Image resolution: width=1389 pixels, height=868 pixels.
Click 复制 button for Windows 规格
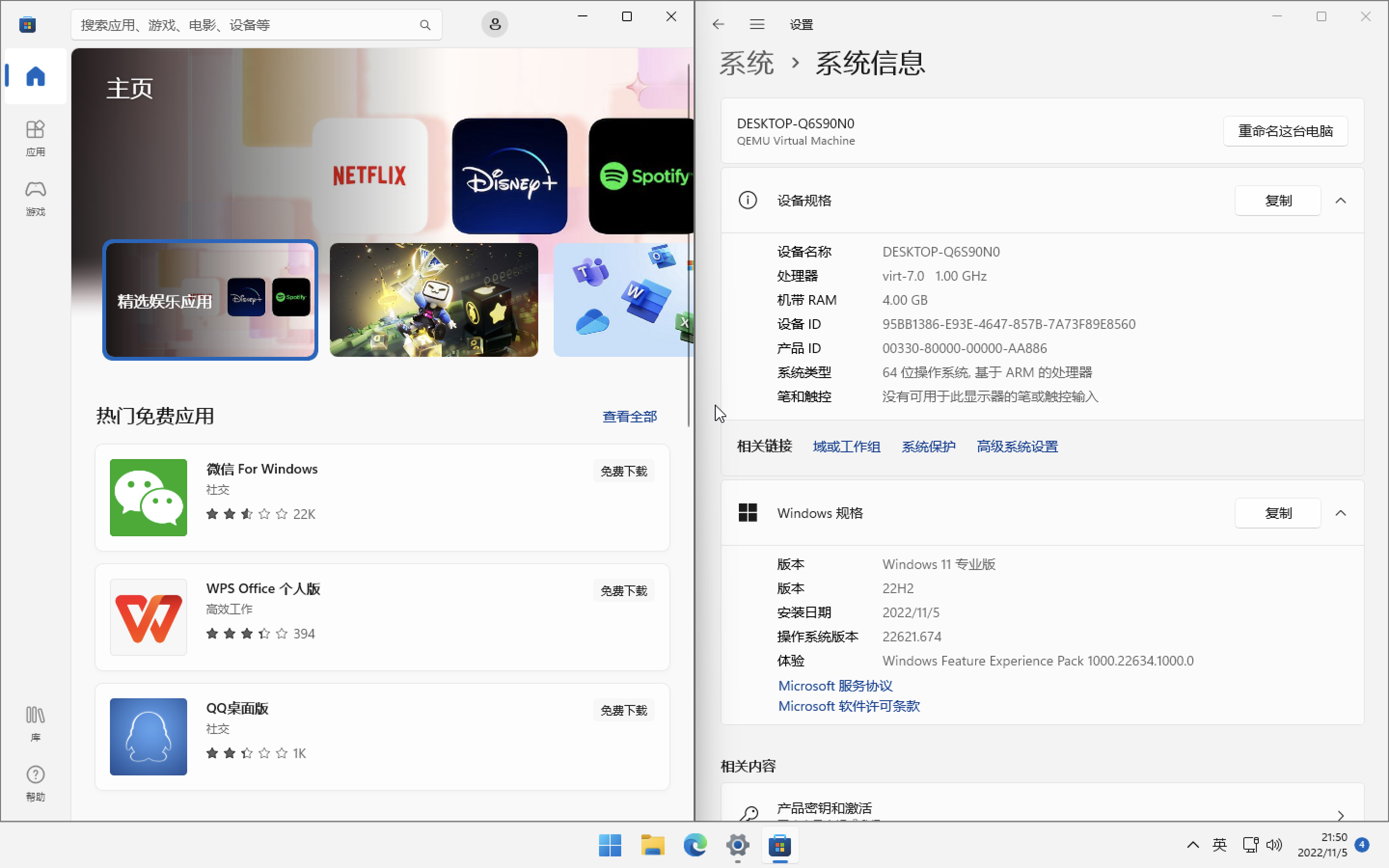[1278, 513]
